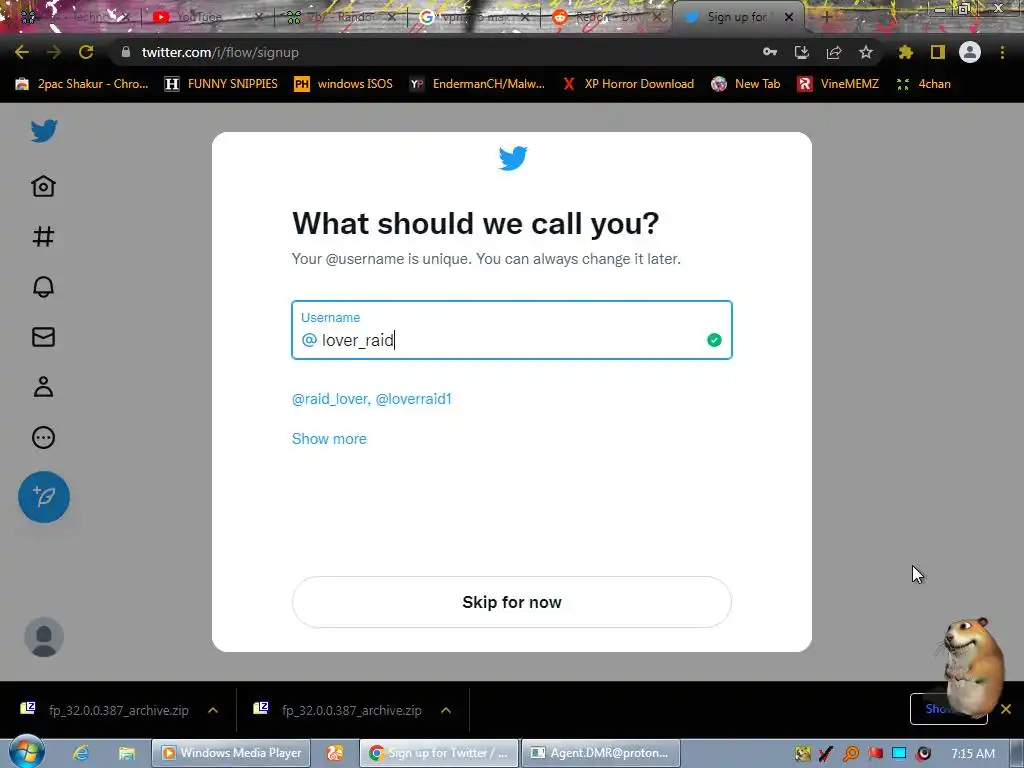Viewport: 1024px width, 768px height.
Task: Click the share page icon in address bar
Action: coord(834,52)
